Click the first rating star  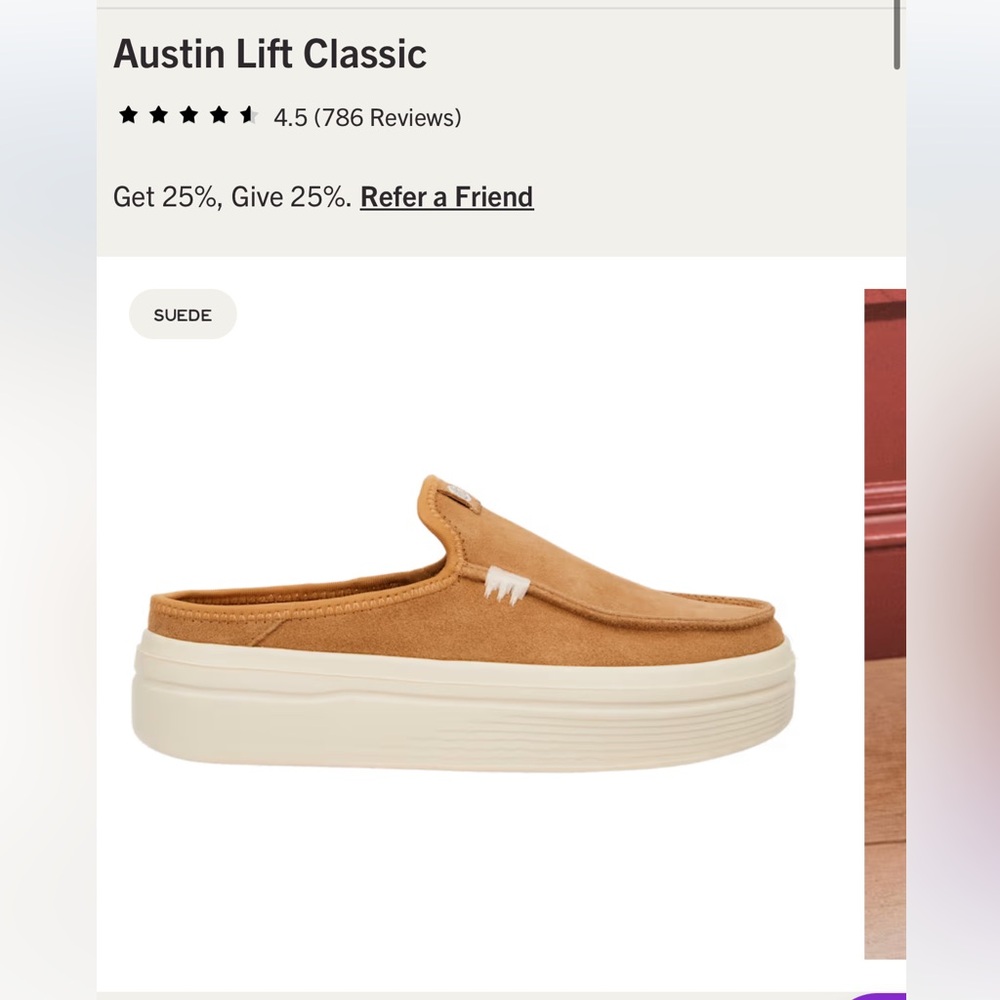coord(128,115)
